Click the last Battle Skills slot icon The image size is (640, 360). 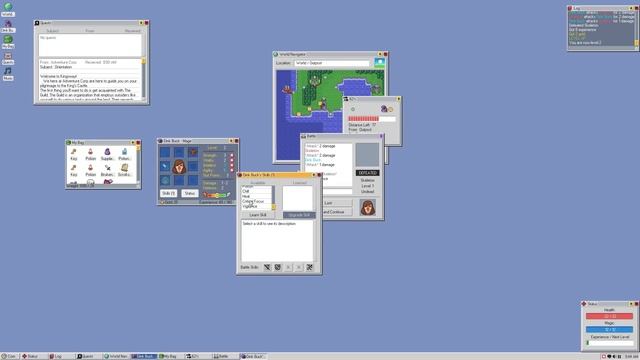(309, 267)
